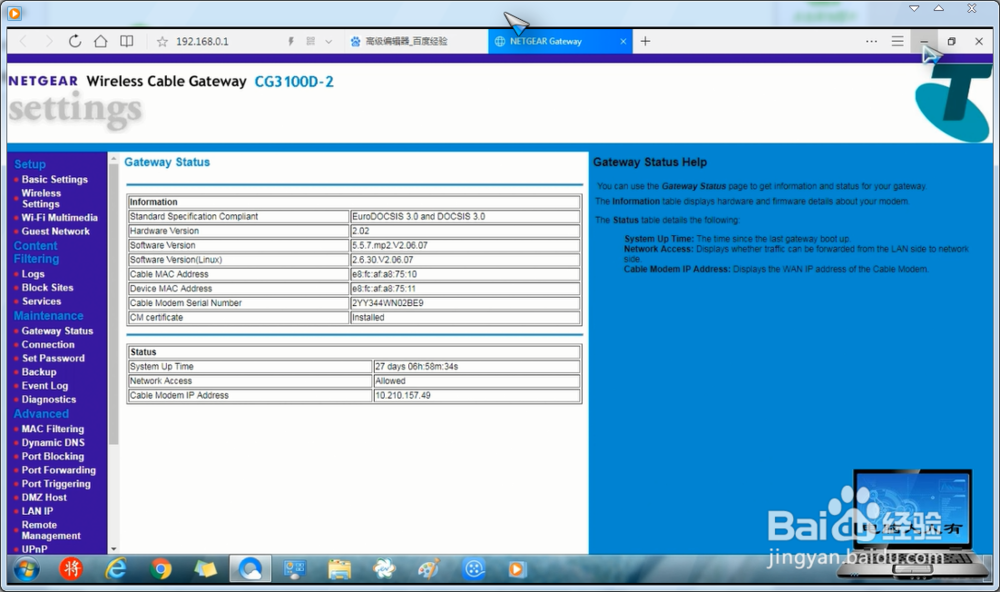
Task: Select the Cable MAC Address value
Action: 385,274
